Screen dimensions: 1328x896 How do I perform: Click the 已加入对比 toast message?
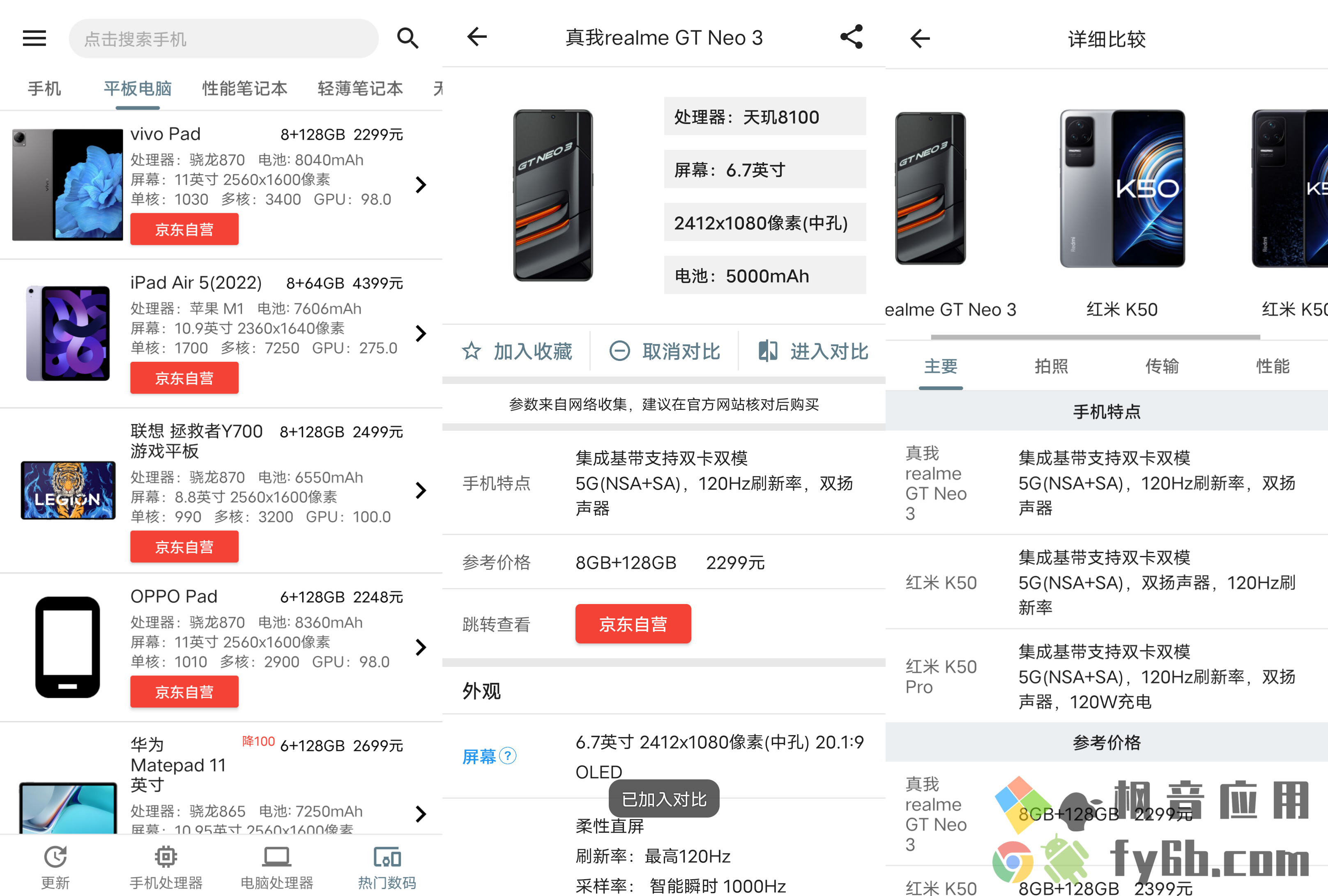pos(663,799)
